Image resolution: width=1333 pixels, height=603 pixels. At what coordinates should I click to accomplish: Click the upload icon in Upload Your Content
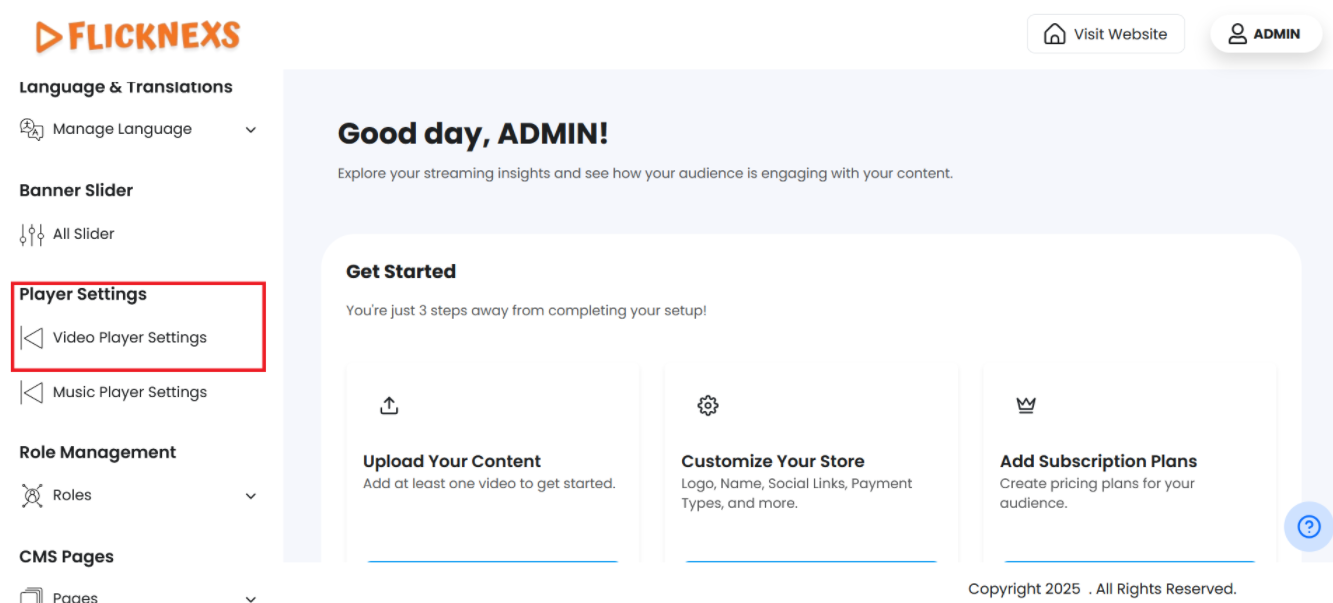click(x=389, y=405)
